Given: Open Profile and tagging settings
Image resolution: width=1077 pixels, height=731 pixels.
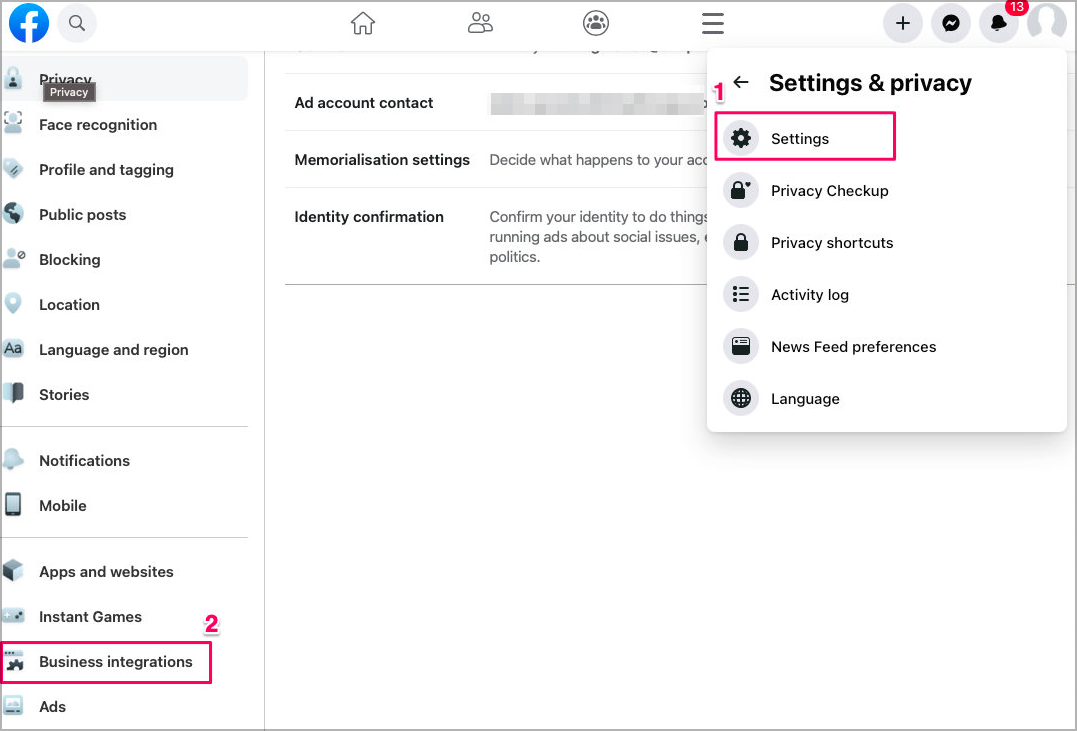Looking at the screenshot, I should click(106, 170).
